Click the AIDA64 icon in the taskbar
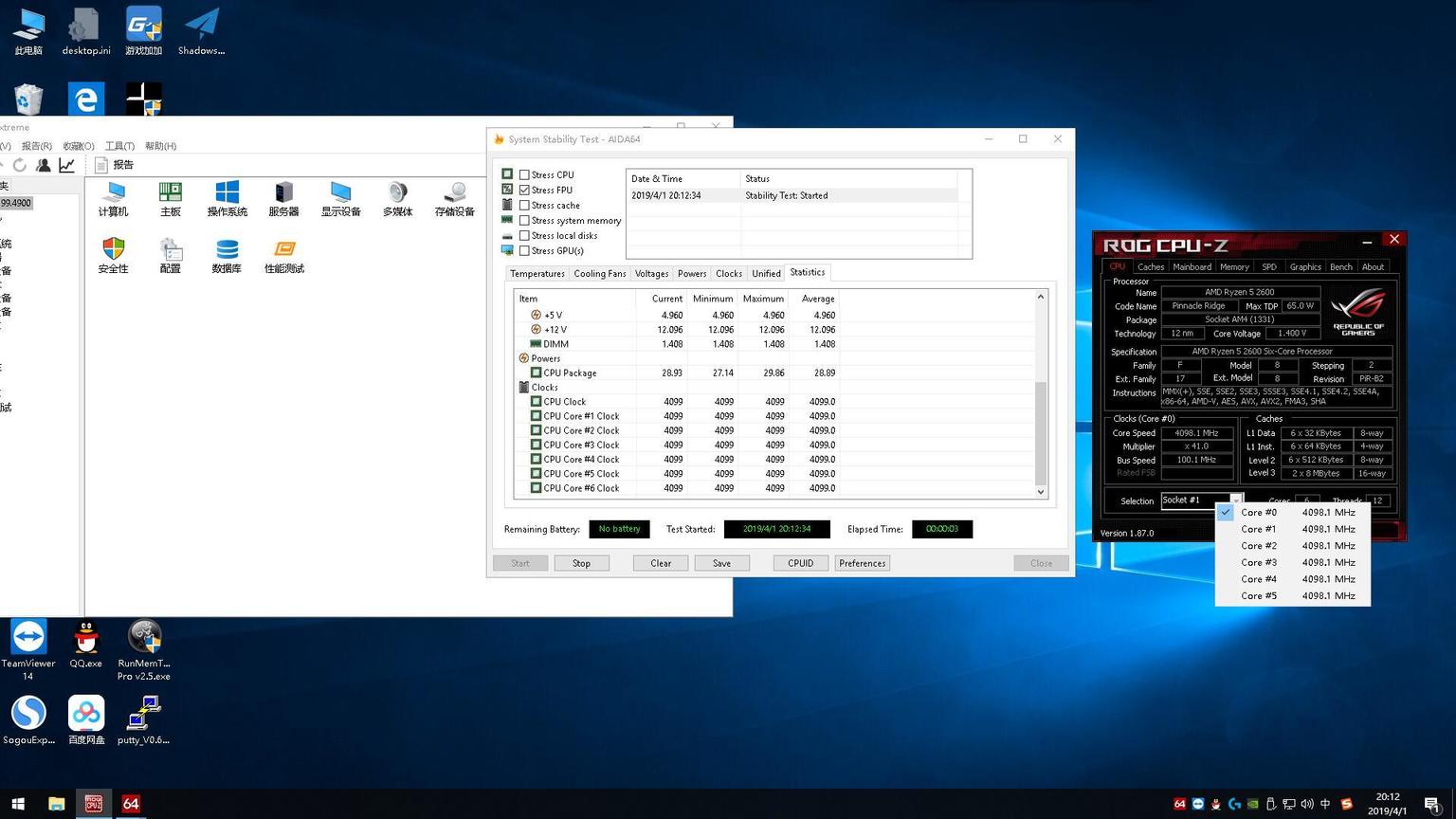This screenshot has width=1456, height=819. pos(131,804)
